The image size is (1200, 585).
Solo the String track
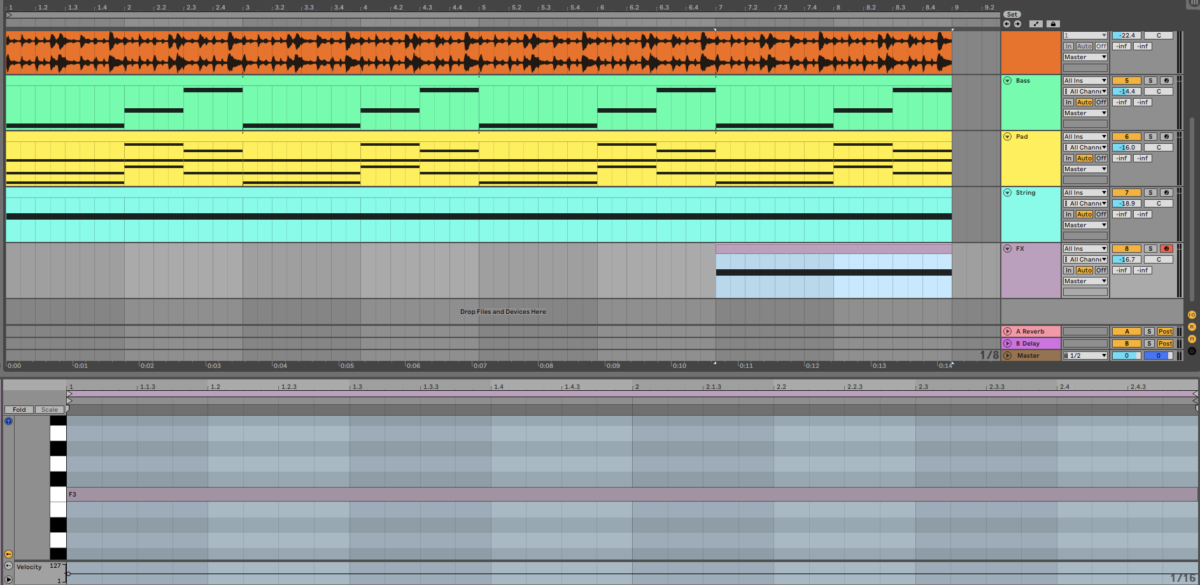[x=1150, y=192]
